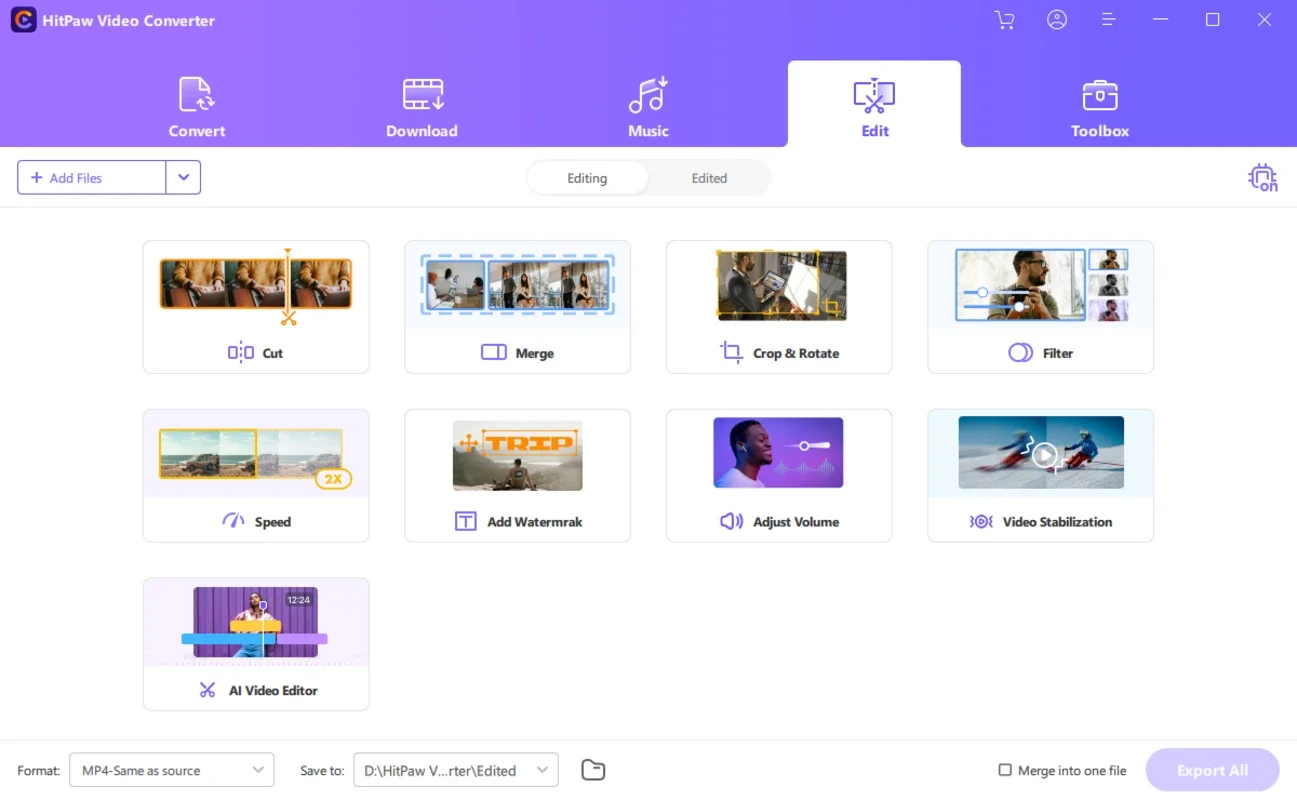Click the Video Stabilization icon
This screenshot has height=800, width=1297.
pyautogui.click(x=981, y=521)
